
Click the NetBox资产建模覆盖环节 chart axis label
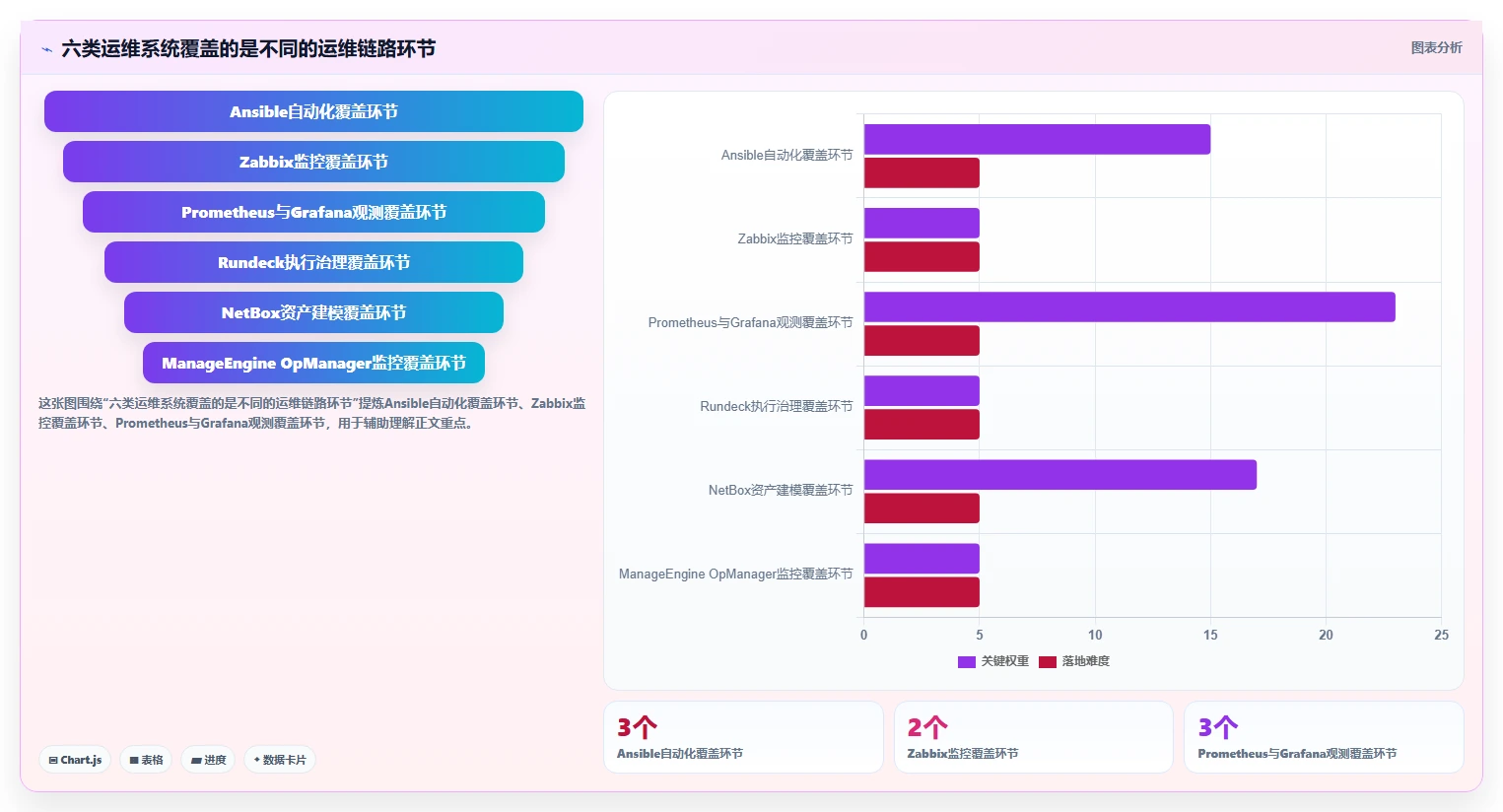[x=781, y=490]
